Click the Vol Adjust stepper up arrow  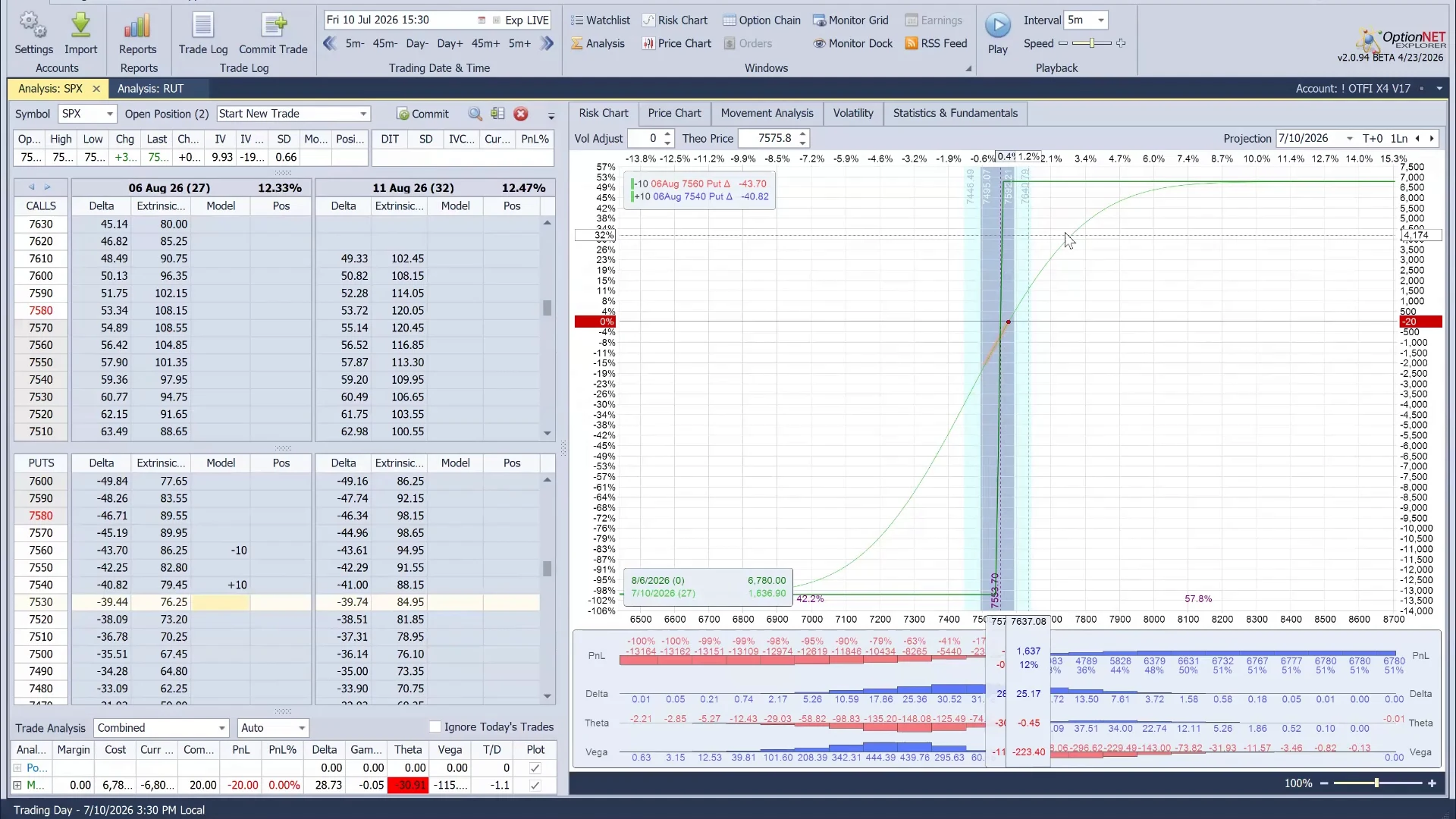point(667,134)
